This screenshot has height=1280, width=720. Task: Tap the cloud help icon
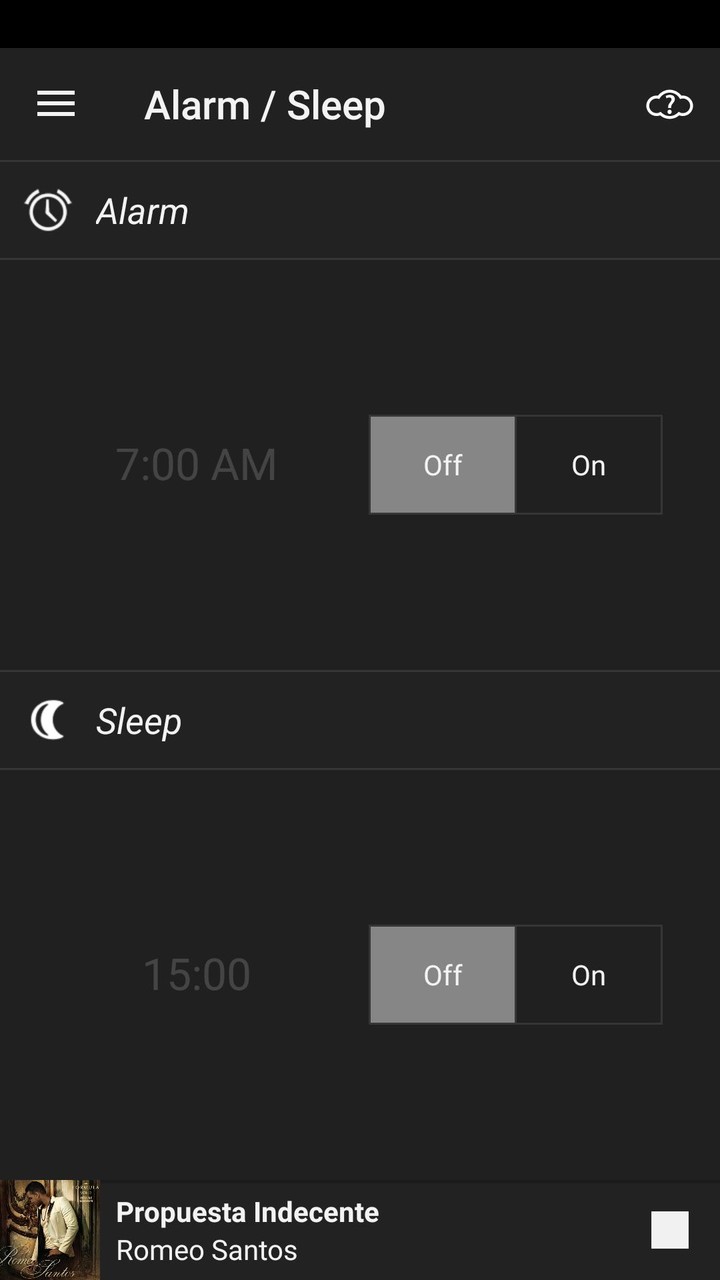pyautogui.click(x=669, y=104)
